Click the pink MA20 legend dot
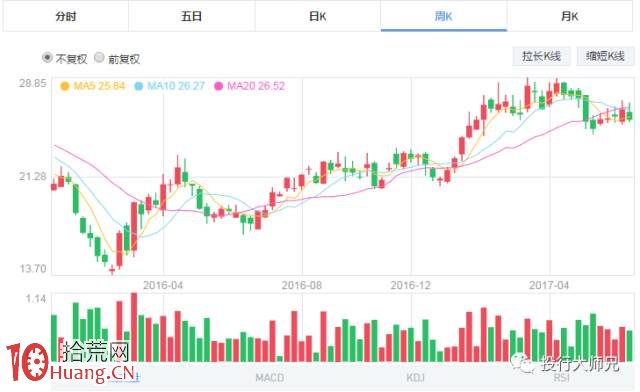 click(218, 86)
